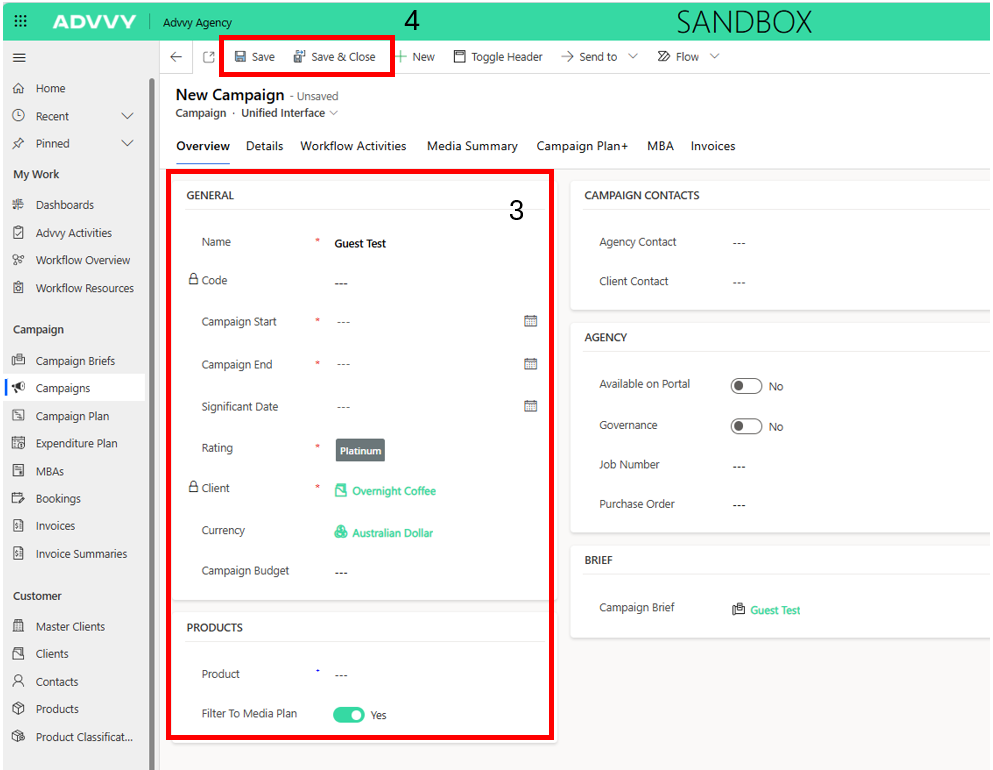Open Advvy Activities

[x=74, y=233]
